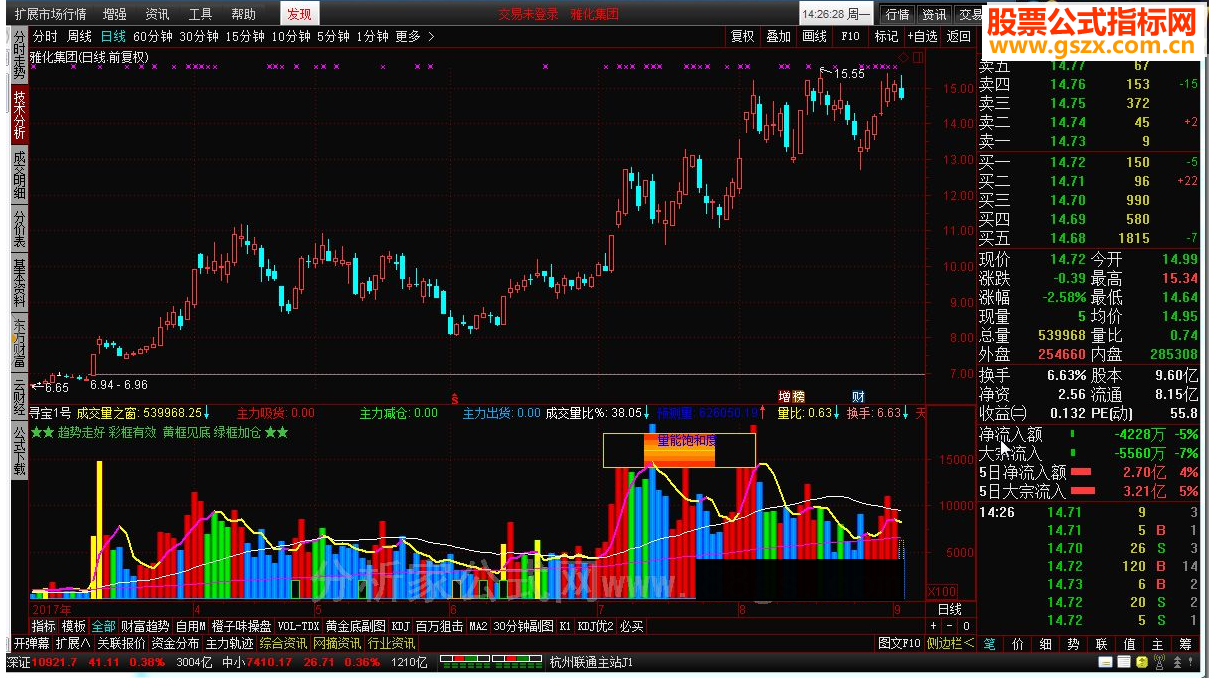Viewport: 1209px width, 678px height.
Task: Switch chart to 10分钟
Action: pos(291,37)
